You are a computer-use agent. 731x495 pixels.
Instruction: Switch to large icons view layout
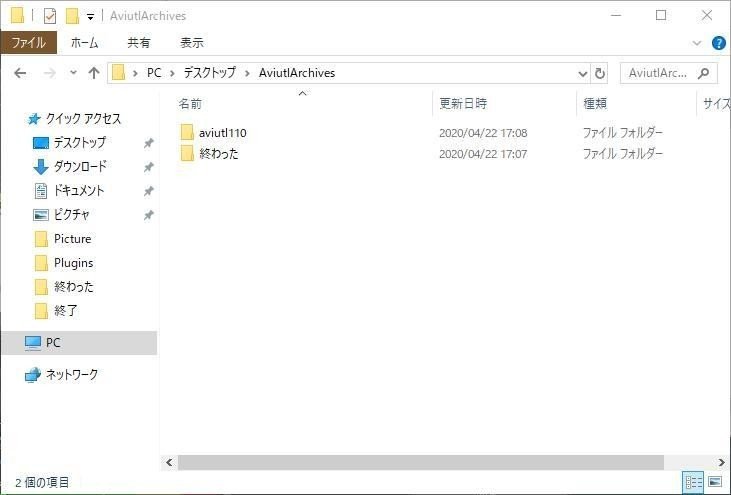(715, 482)
